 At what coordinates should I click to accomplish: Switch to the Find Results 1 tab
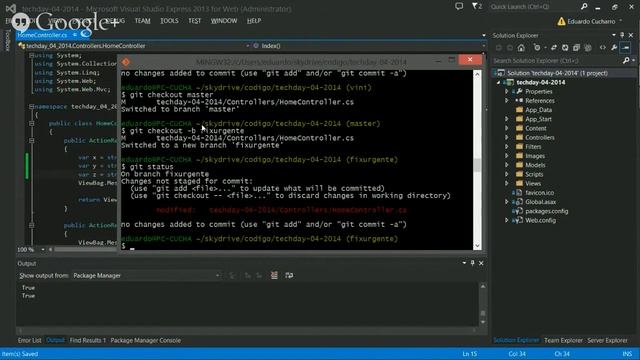[88, 340]
